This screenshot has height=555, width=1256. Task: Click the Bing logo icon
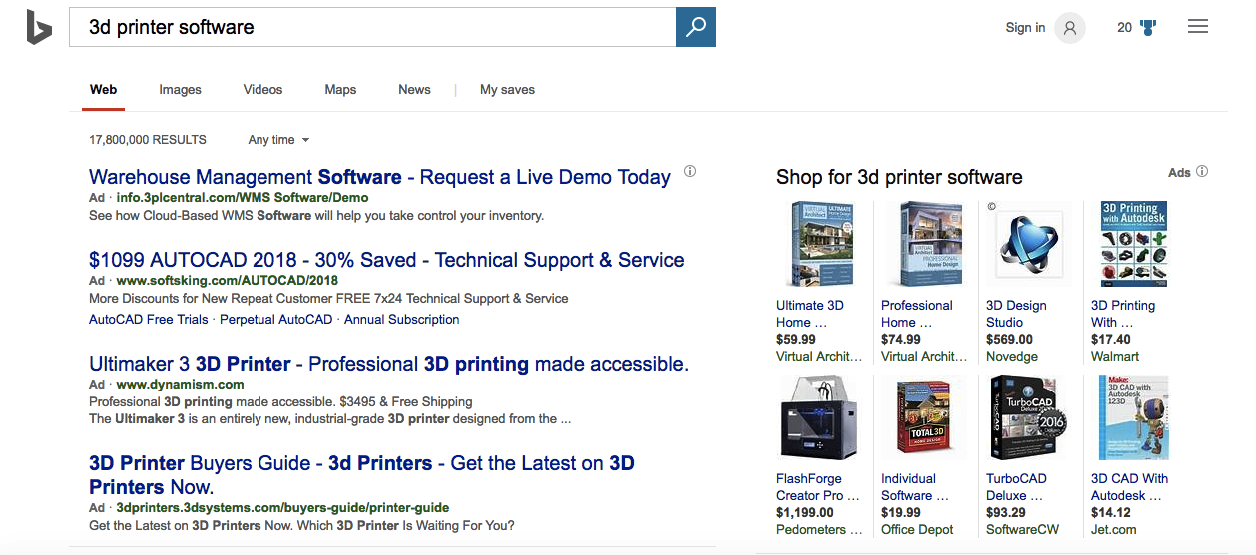(39, 27)
